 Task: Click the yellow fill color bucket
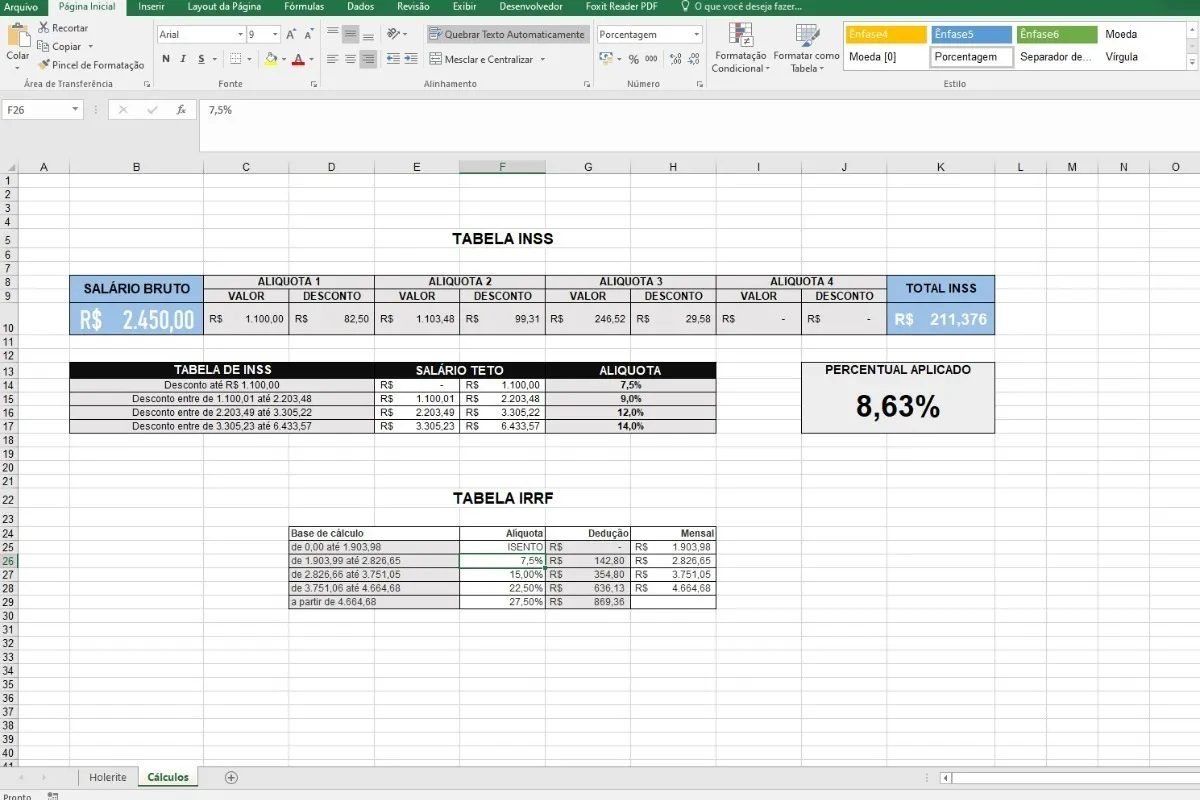tap(270, 60)
